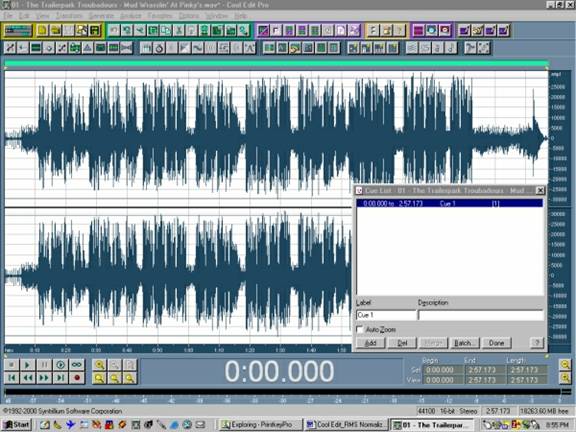Screen dimensions: 576x432
Task: Click the question mark help toolbar icon
Action: 399,30
